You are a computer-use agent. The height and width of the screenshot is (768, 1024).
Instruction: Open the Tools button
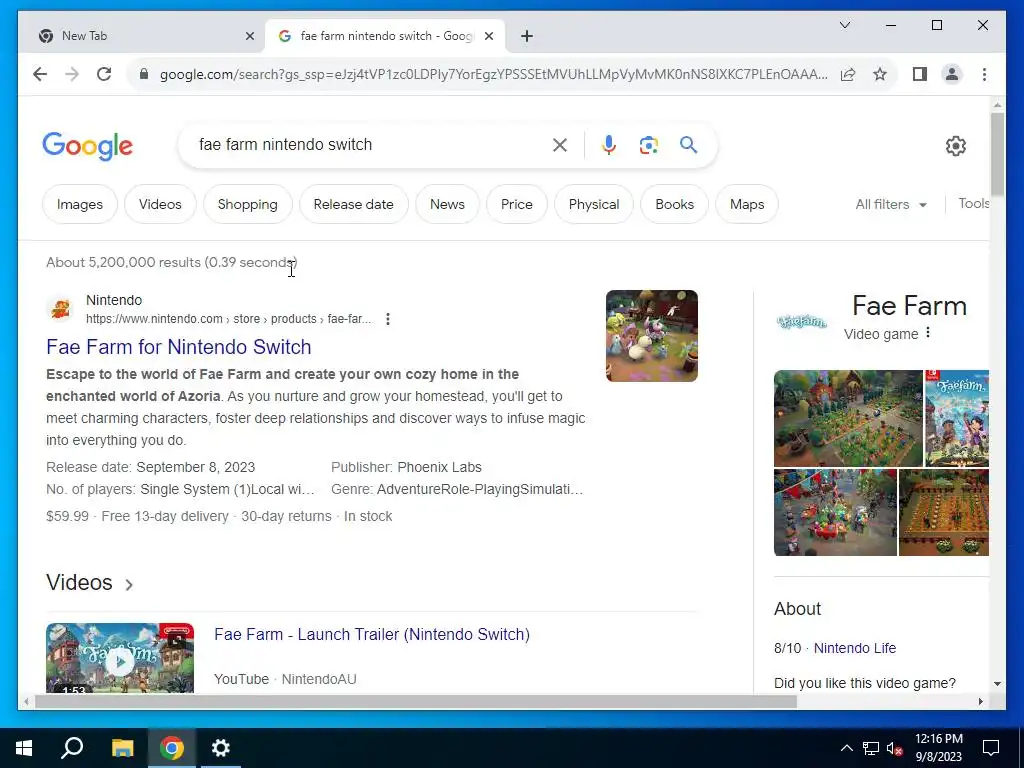coord(973,204)
